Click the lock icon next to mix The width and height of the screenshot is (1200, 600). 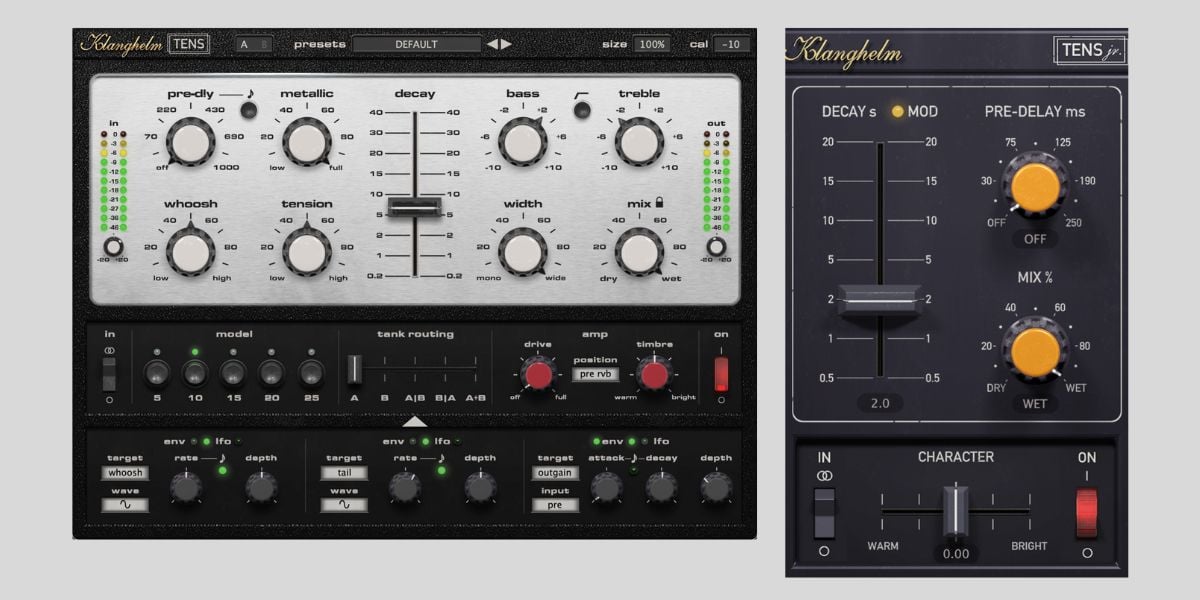click(660, 203)
